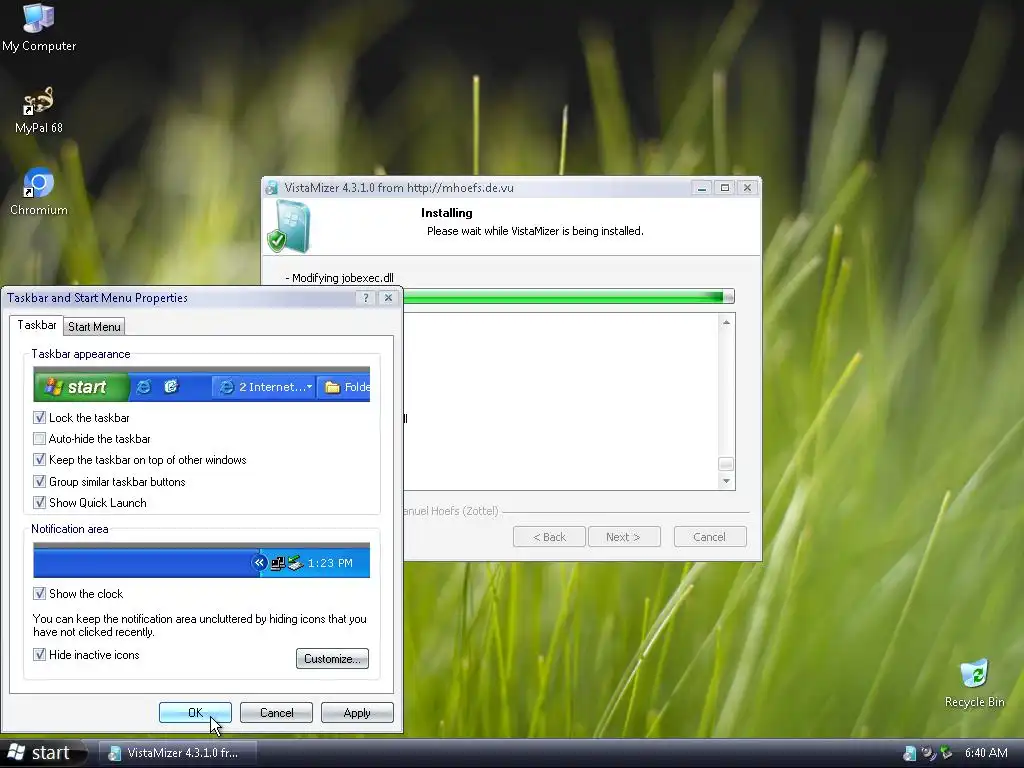Screen dimensions: 1024x768
Task: Maximize the VistaMizer installer window
Action: coord(724,188)
